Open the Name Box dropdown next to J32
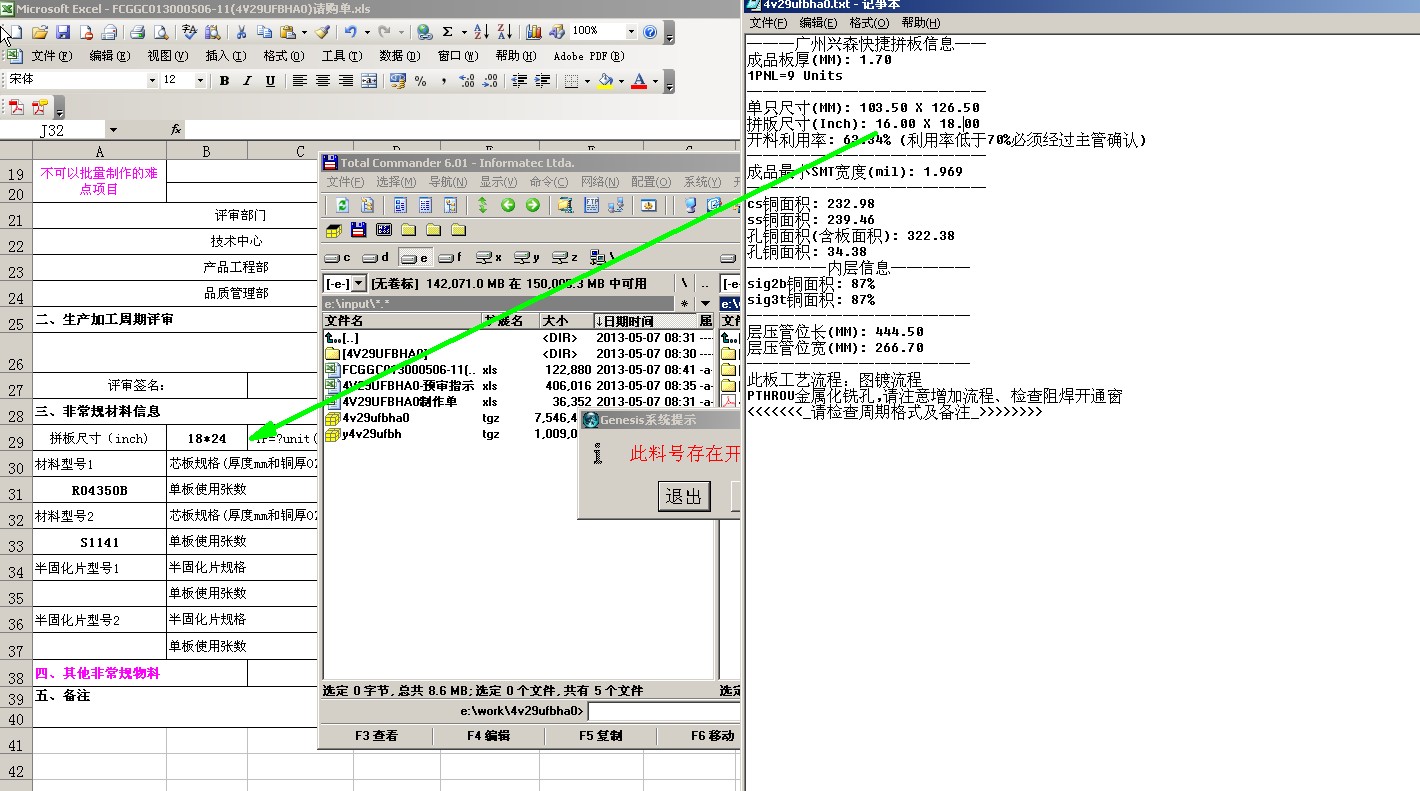Image resolution: width=1420 pixels, height=791 pixels. [113, 130]
